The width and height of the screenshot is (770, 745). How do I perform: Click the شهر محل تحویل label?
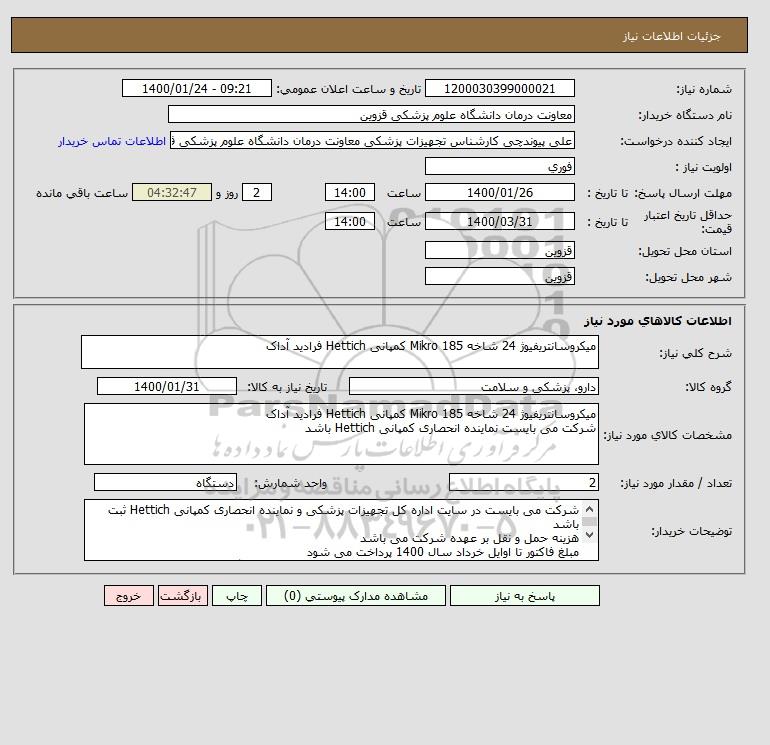688,277
